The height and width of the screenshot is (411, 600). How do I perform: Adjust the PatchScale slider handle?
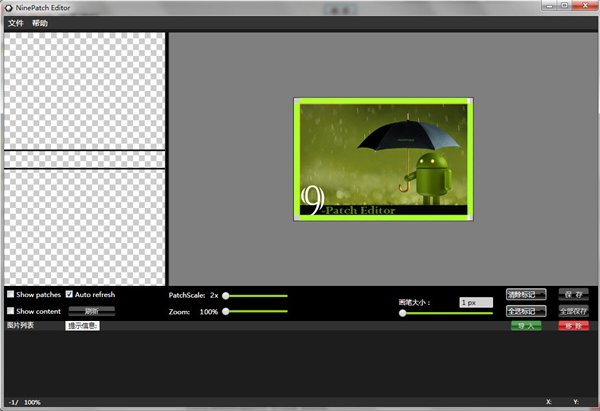(x=226, y=295)
